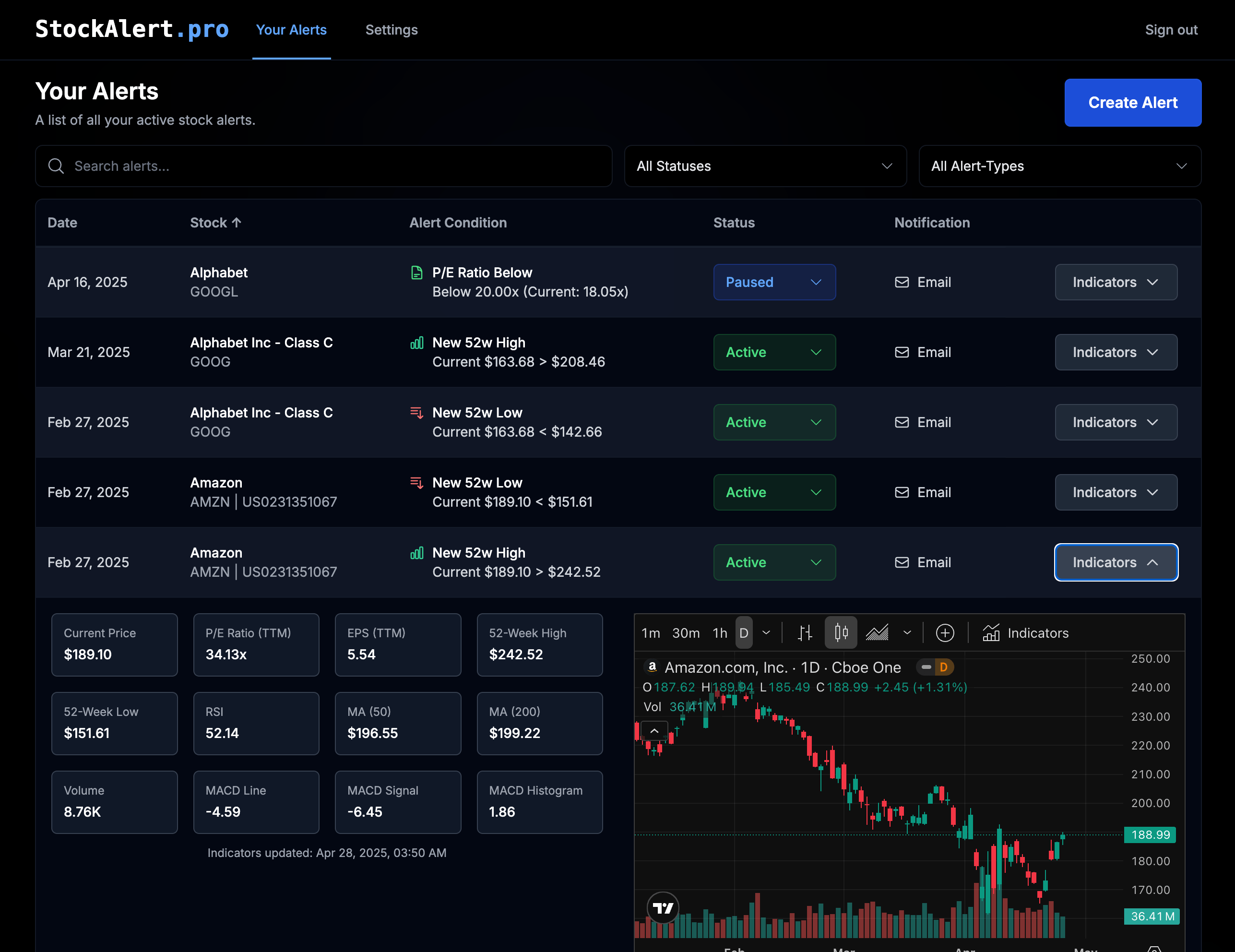Click the Amazon New 52w Low icon

pyautogui.click(x=417, y=483)
